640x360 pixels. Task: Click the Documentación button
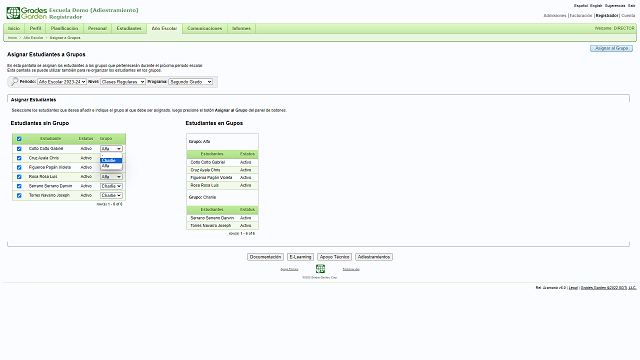pyautogui.click(x=265, y=257)
